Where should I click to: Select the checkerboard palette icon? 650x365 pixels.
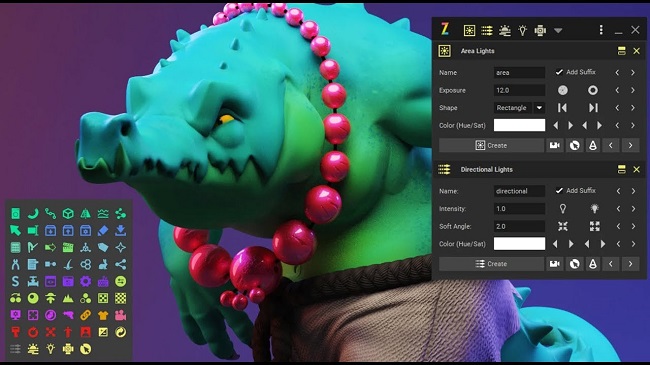coord(121,298)
